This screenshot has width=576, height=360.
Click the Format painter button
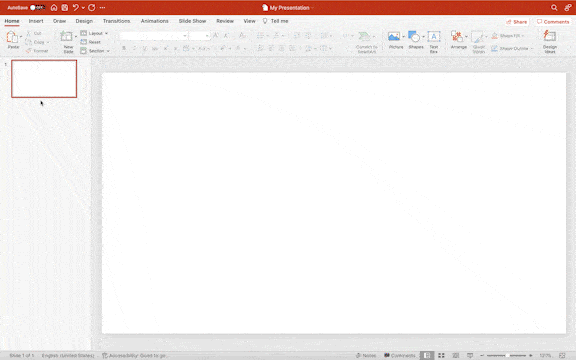[37, 51]
